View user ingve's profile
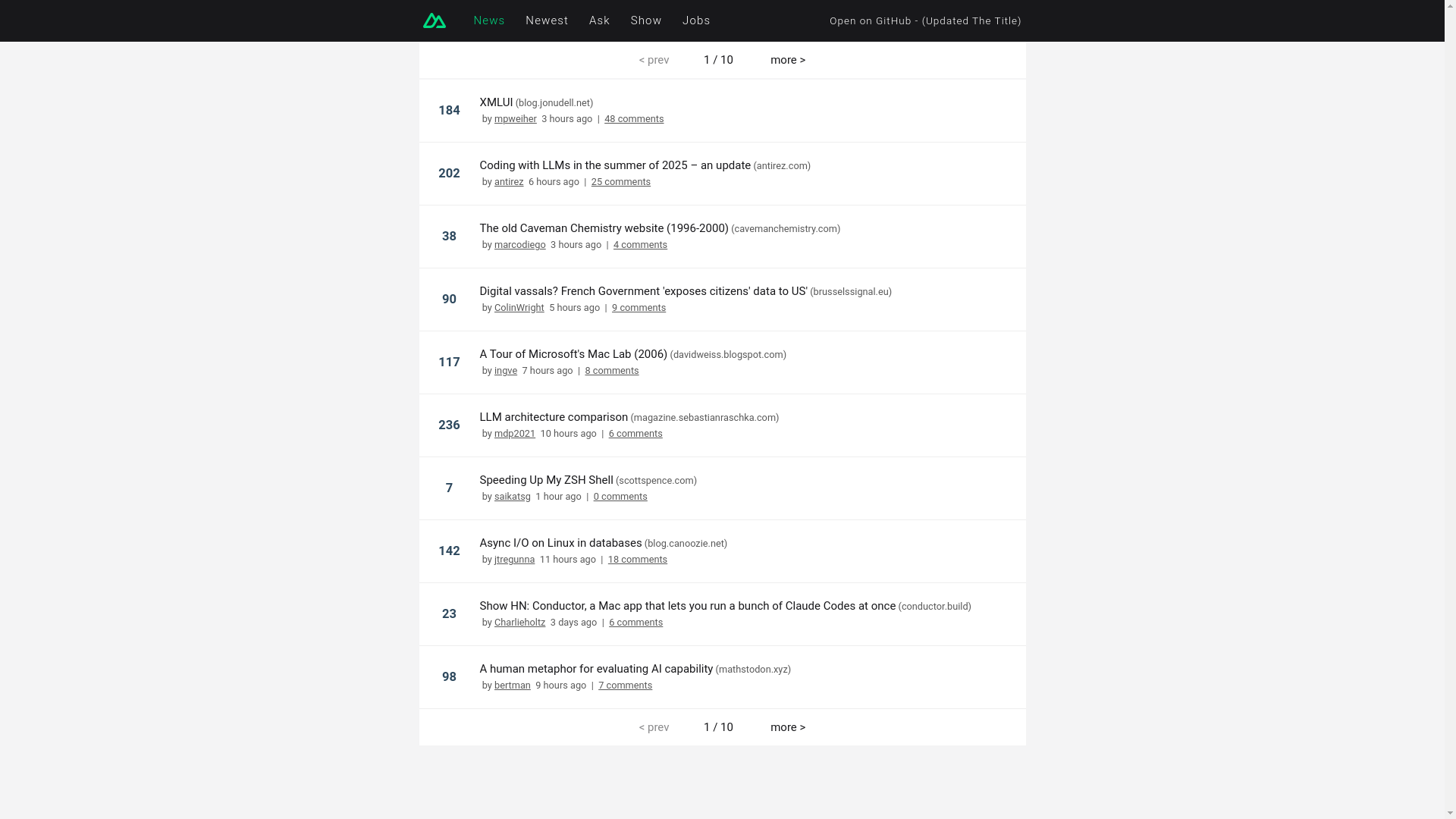 tap(506, 371)
